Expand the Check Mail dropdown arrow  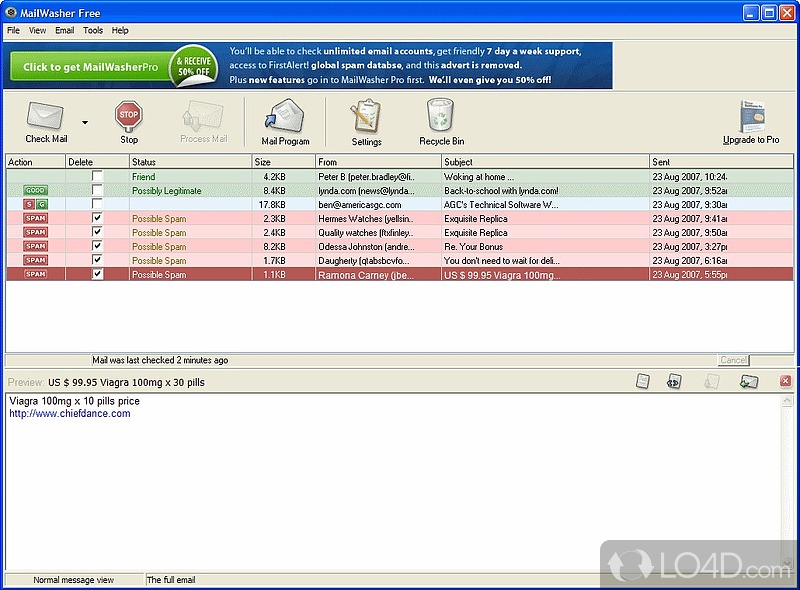pyautogui.click(x=85, y=123)
